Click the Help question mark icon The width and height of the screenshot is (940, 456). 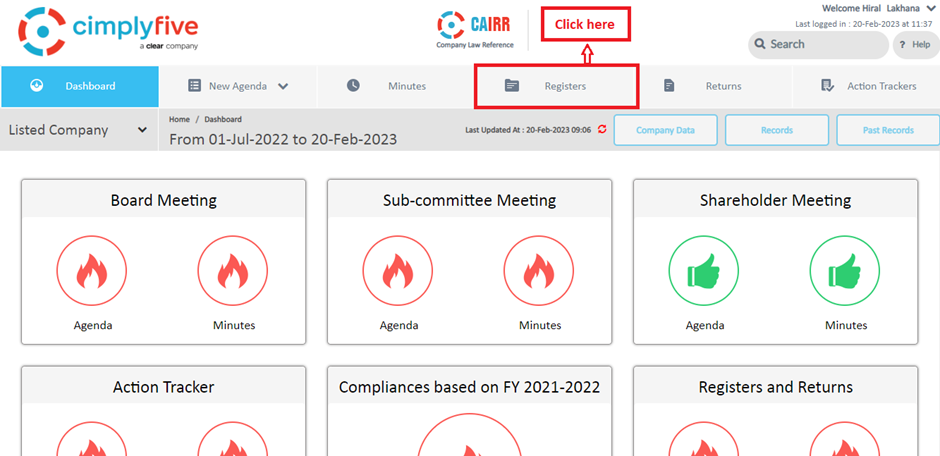point(902,45)
